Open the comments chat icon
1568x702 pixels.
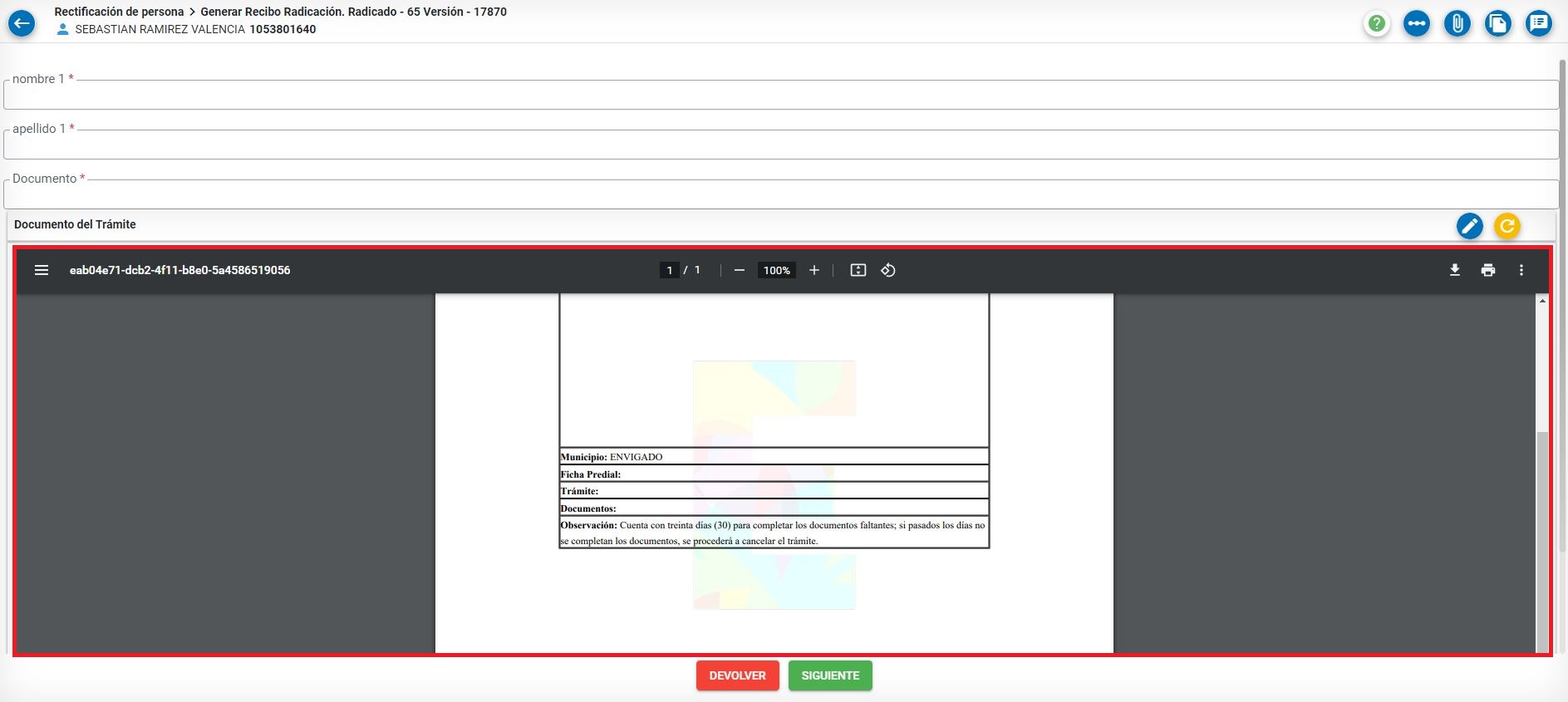(x=1538, y=23)
